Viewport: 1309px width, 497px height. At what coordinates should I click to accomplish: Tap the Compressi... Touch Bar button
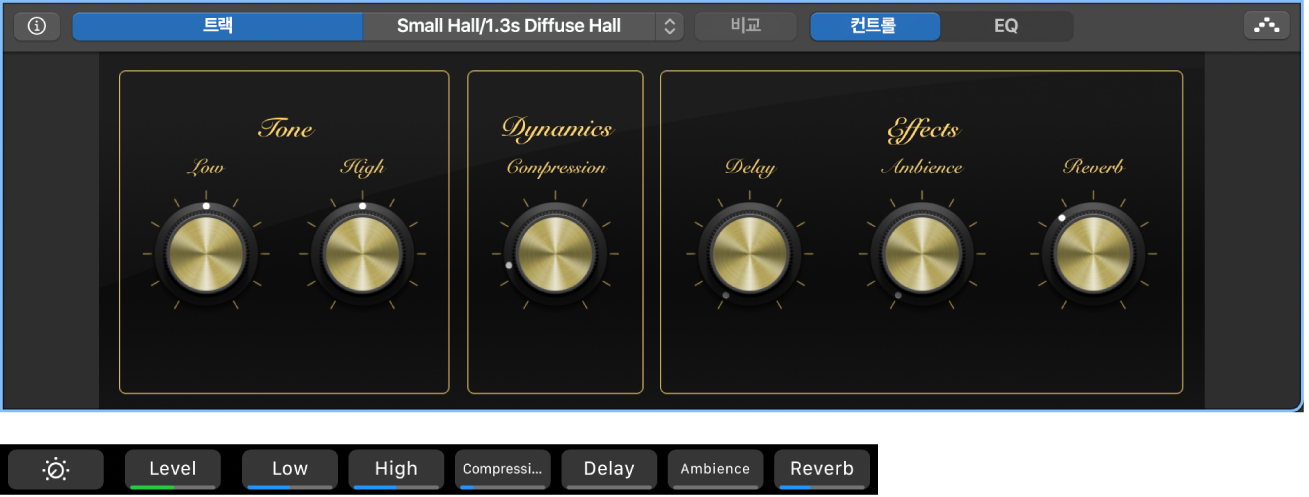pyautogui.click(x=503, y=469)
